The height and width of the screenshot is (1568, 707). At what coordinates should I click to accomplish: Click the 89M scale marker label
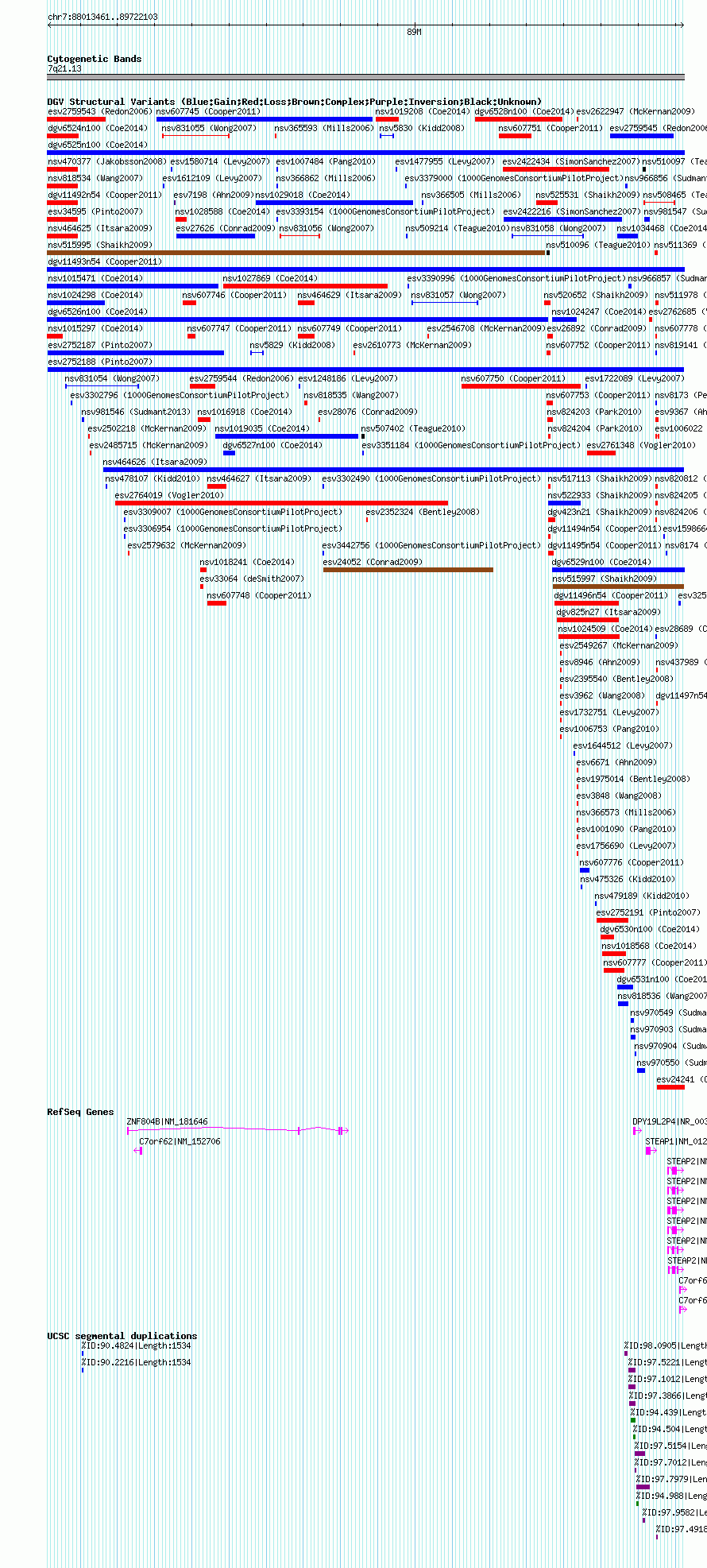(414, 33)
